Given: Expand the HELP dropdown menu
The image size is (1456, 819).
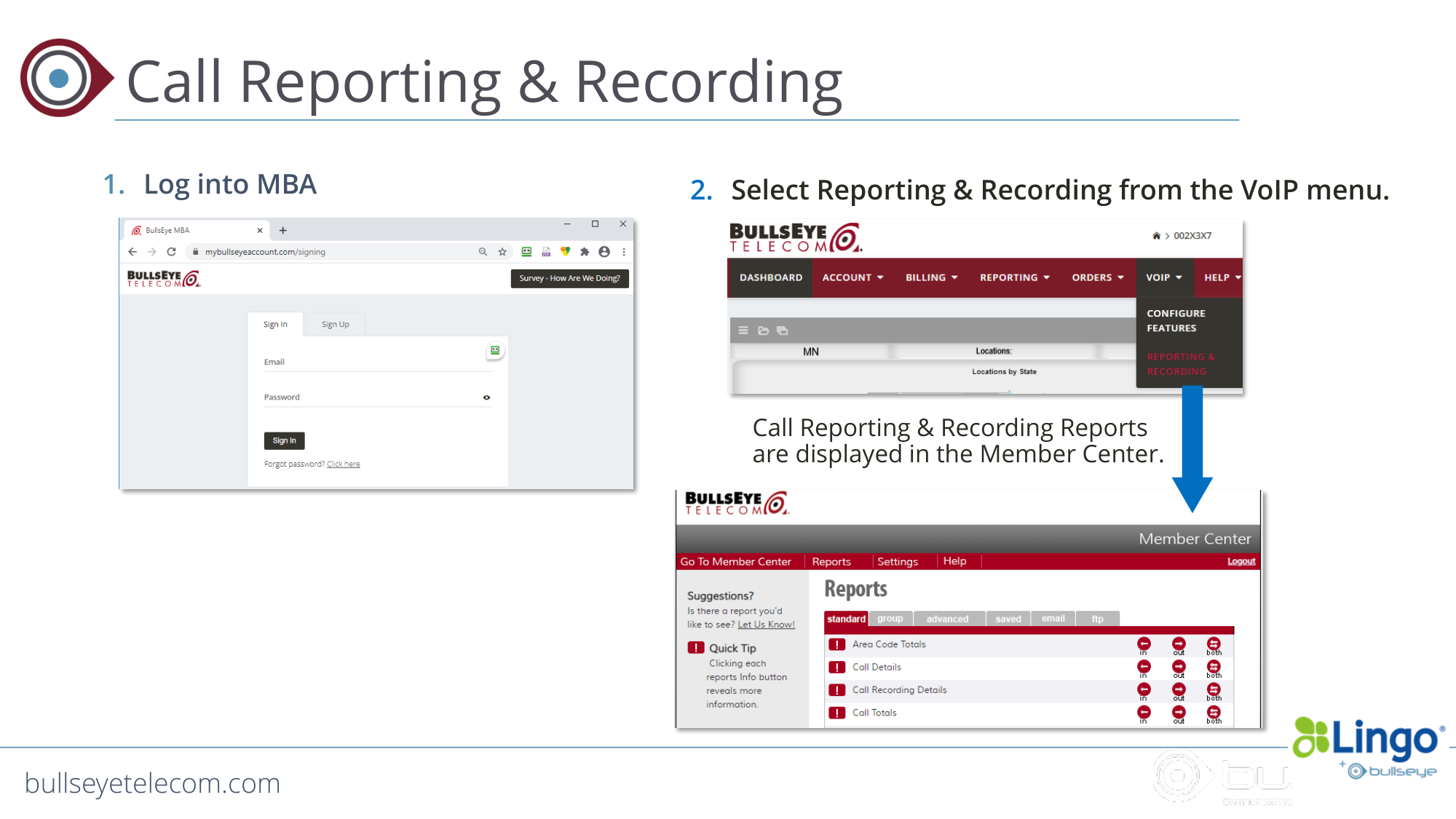Looking at the screenshot, I should coord(1222,277).
